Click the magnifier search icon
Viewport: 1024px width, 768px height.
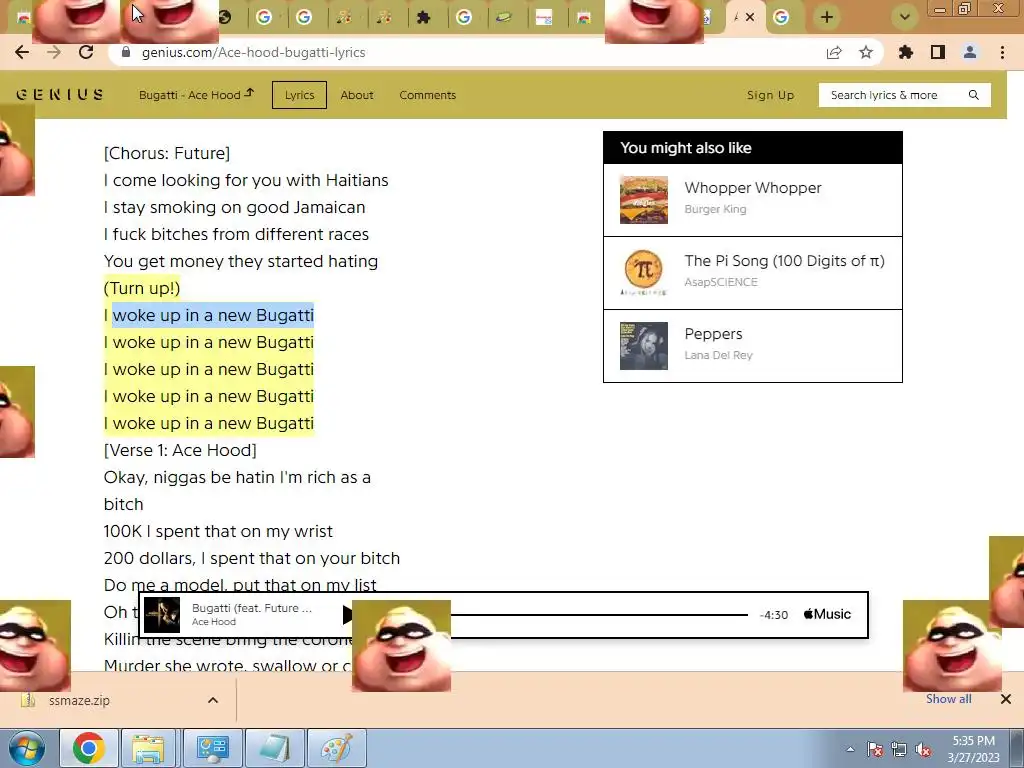tap(974, 95)
